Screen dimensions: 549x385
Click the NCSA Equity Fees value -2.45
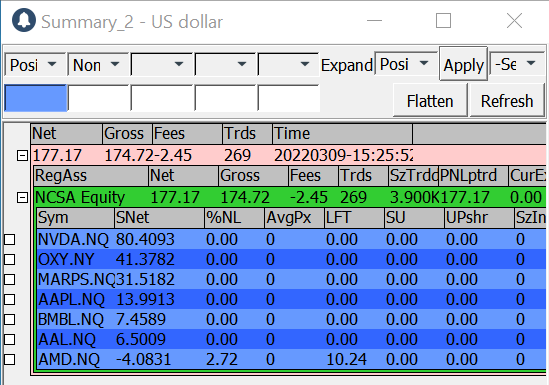309,198
